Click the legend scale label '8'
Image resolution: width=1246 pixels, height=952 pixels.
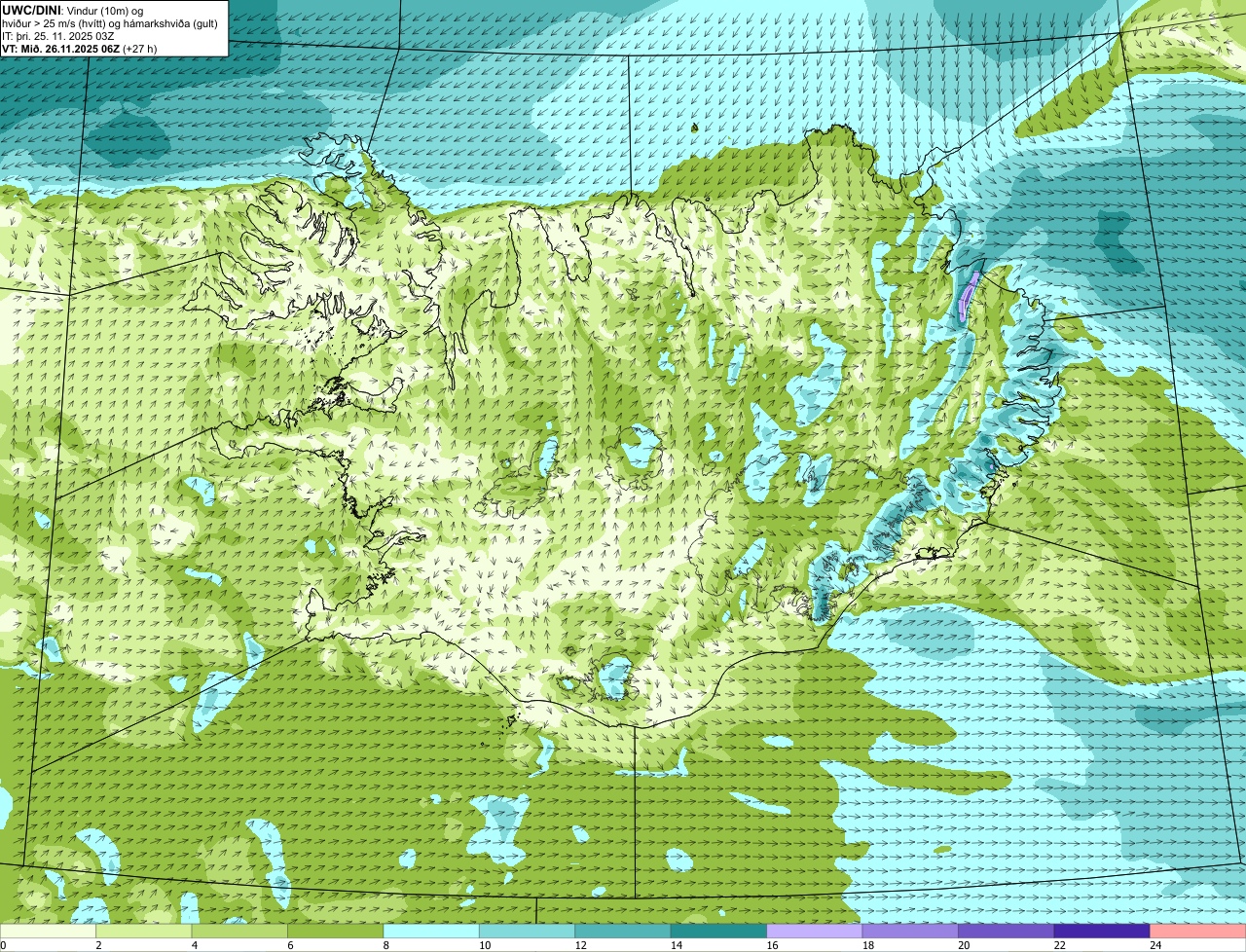[x=386, y=945]
